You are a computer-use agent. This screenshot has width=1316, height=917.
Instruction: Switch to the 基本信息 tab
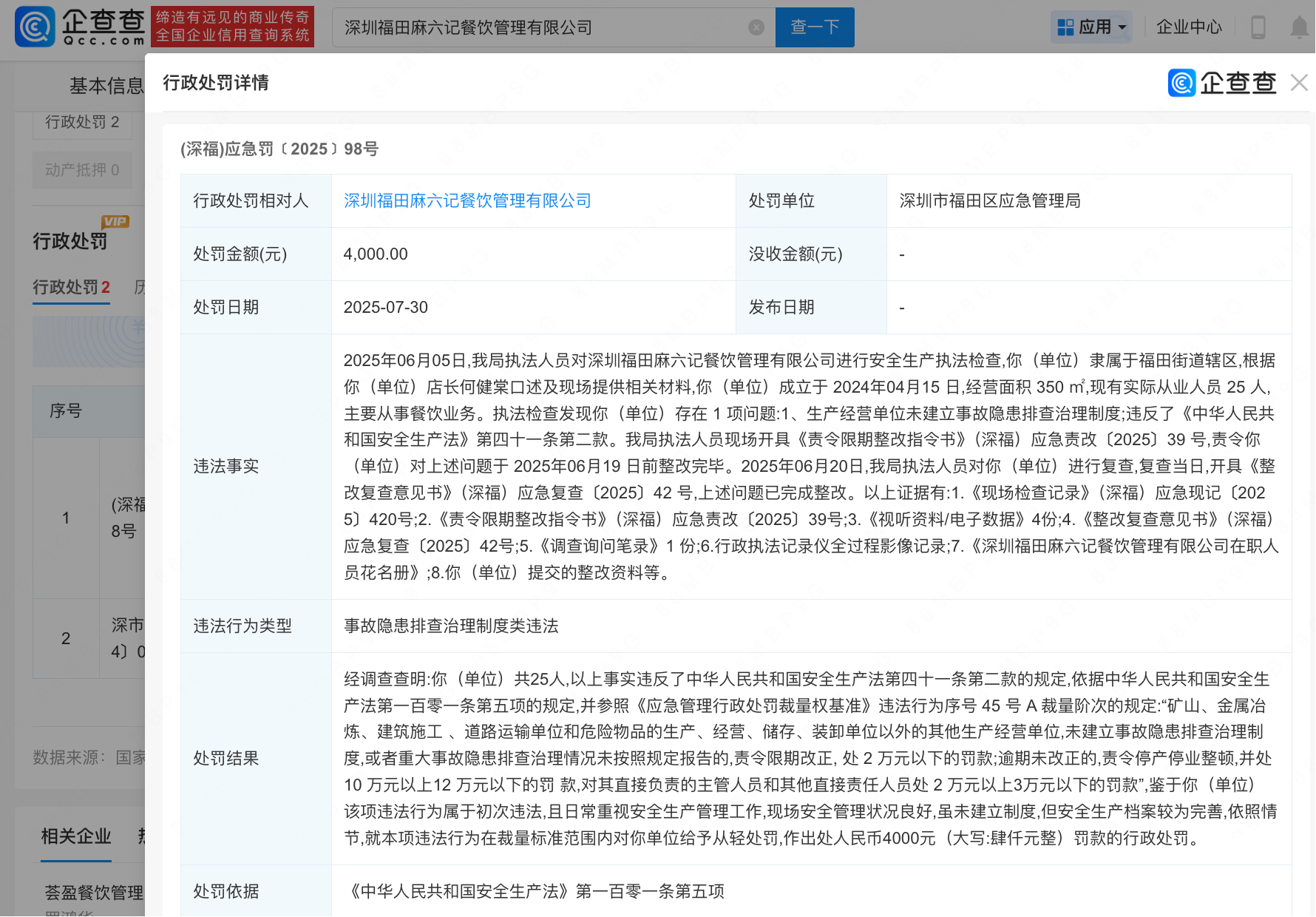point(106,86)
